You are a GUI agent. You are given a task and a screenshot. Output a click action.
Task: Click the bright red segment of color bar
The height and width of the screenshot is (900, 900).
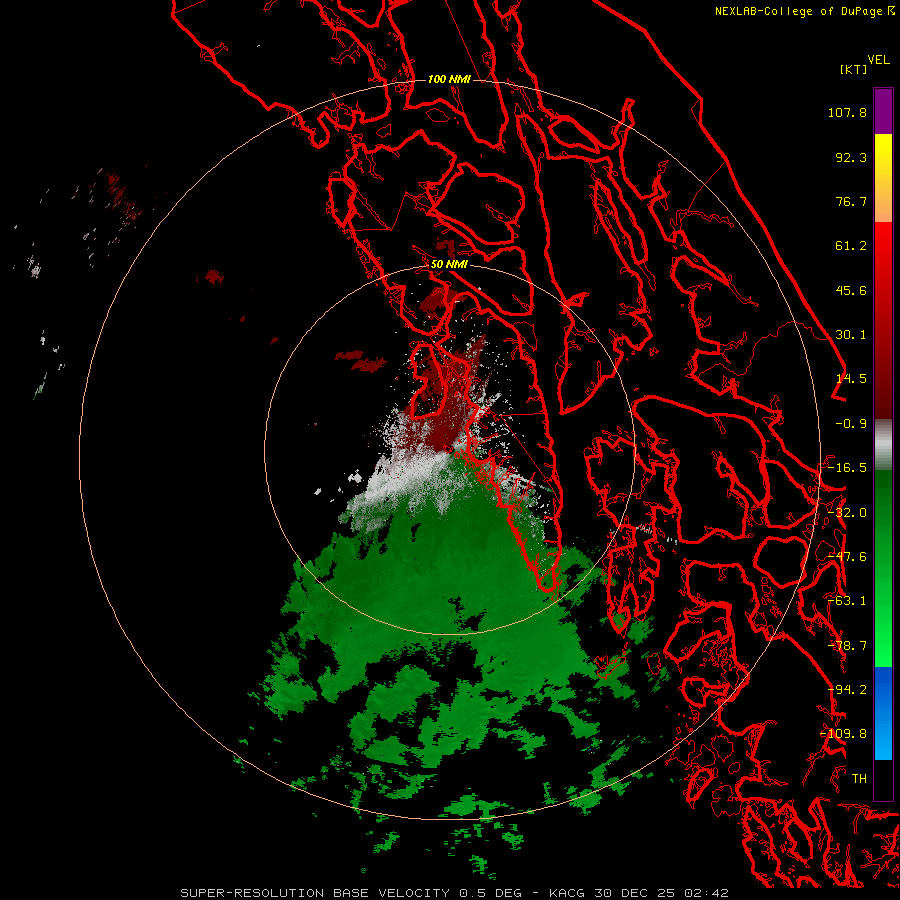click(x=883, y=253)
